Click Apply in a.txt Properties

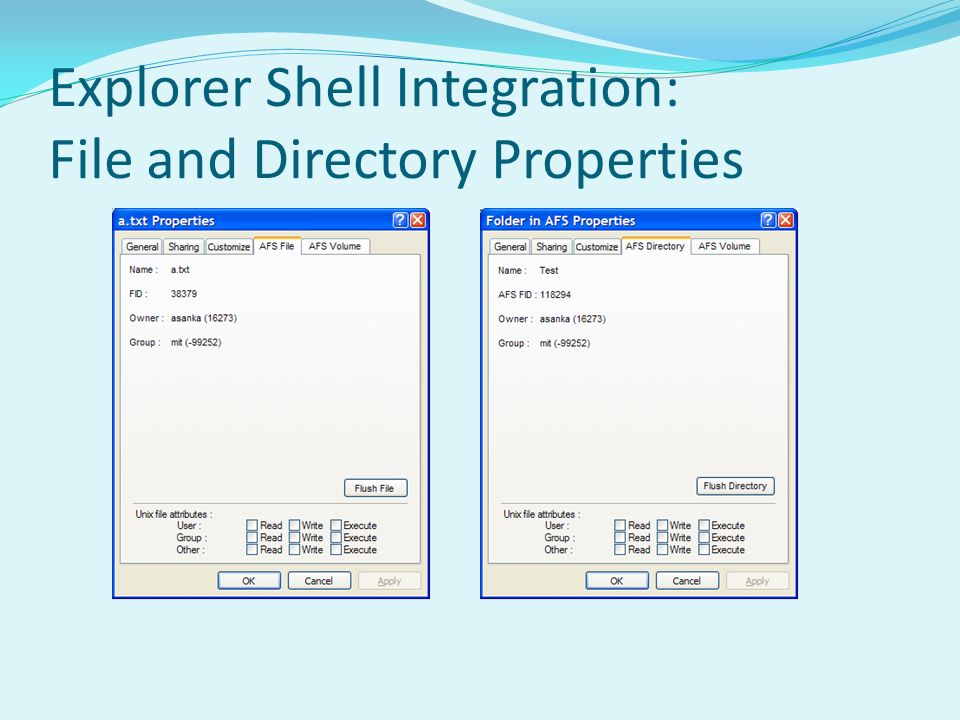point(389,580)
